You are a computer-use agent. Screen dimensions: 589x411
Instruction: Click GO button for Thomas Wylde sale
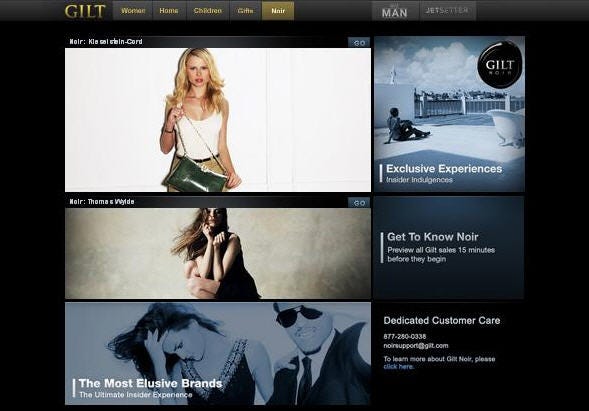coord(359,203)
